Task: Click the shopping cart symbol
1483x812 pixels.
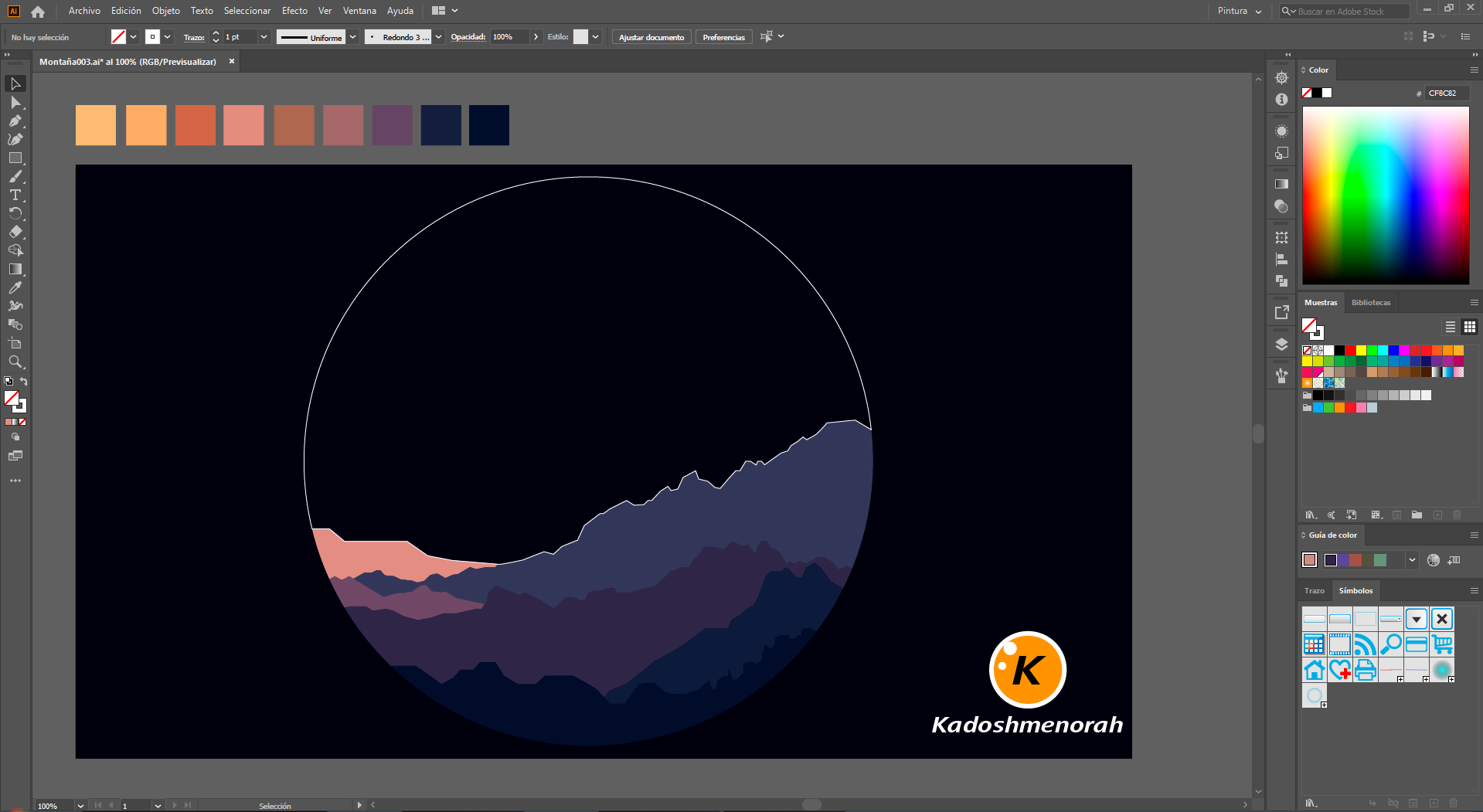Action: coord(1442,644)
